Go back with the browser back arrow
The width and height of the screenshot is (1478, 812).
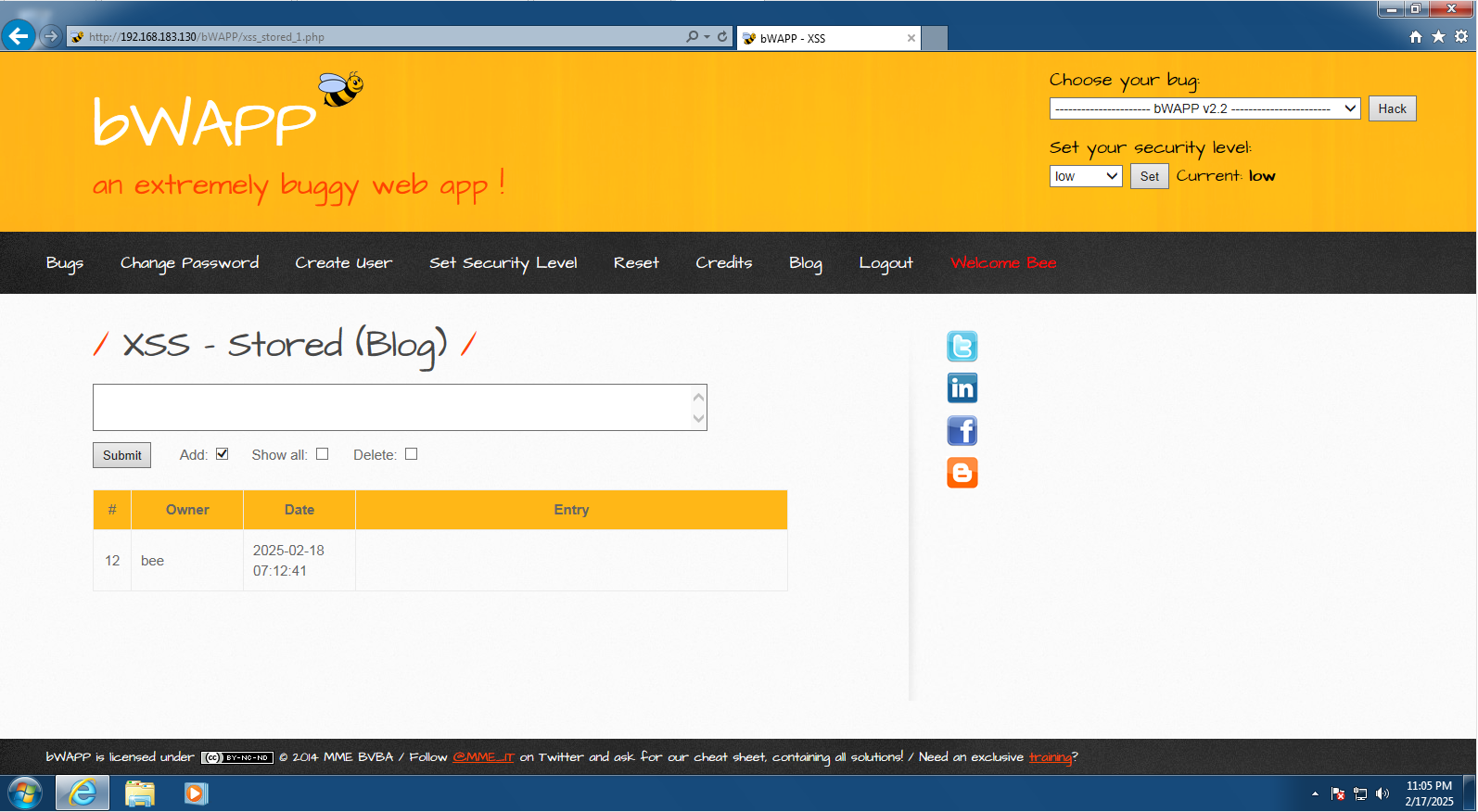pos(19,36)
